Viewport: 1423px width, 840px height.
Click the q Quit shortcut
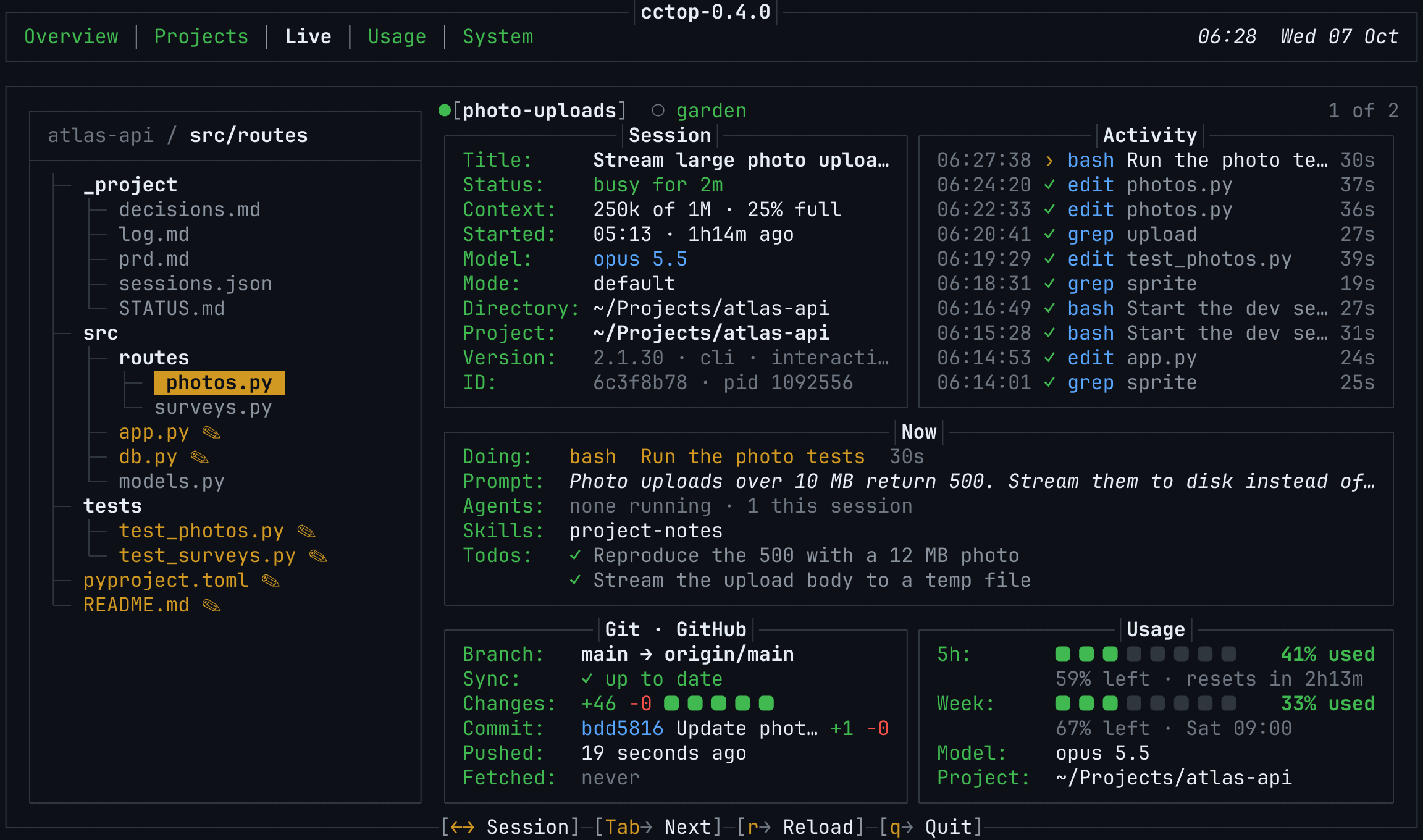(931, 826)
